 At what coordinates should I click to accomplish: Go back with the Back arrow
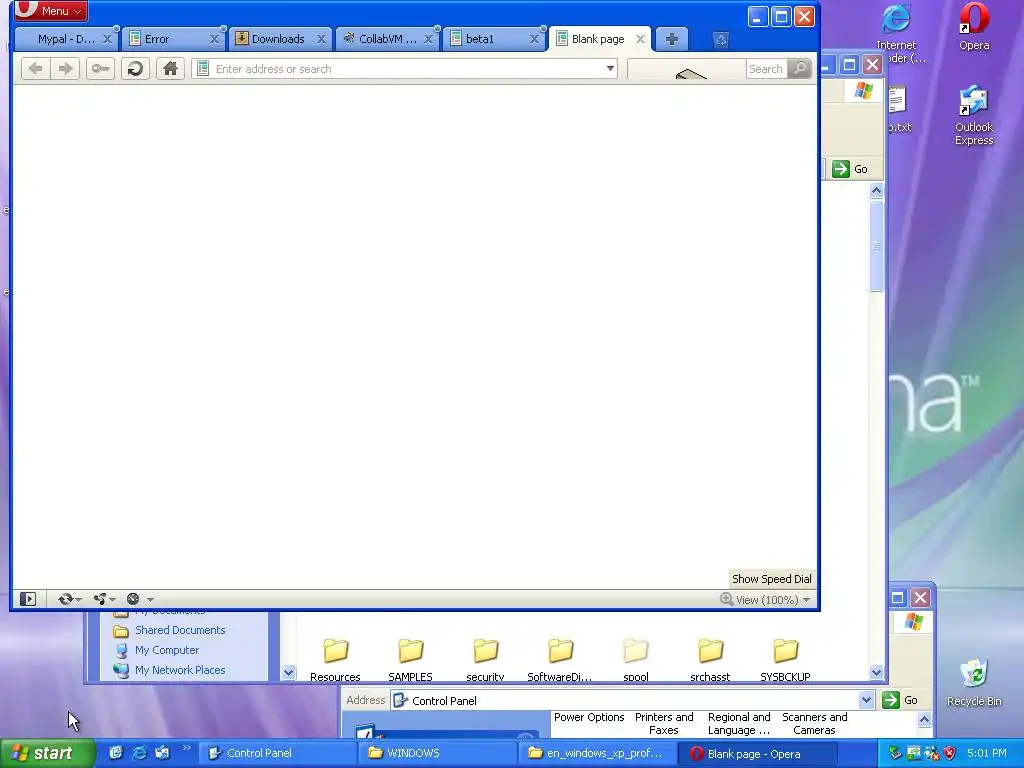coord(36,69)
